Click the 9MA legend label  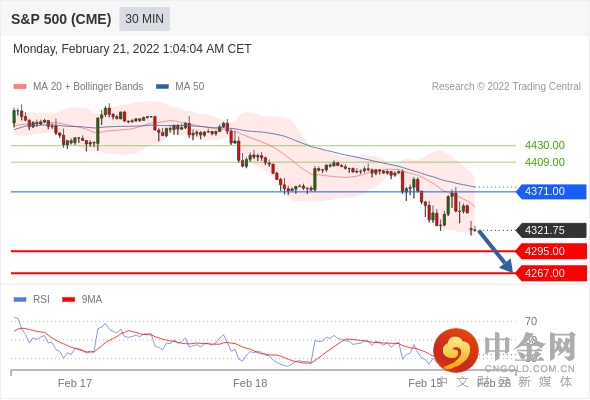(x=92, y=300)
